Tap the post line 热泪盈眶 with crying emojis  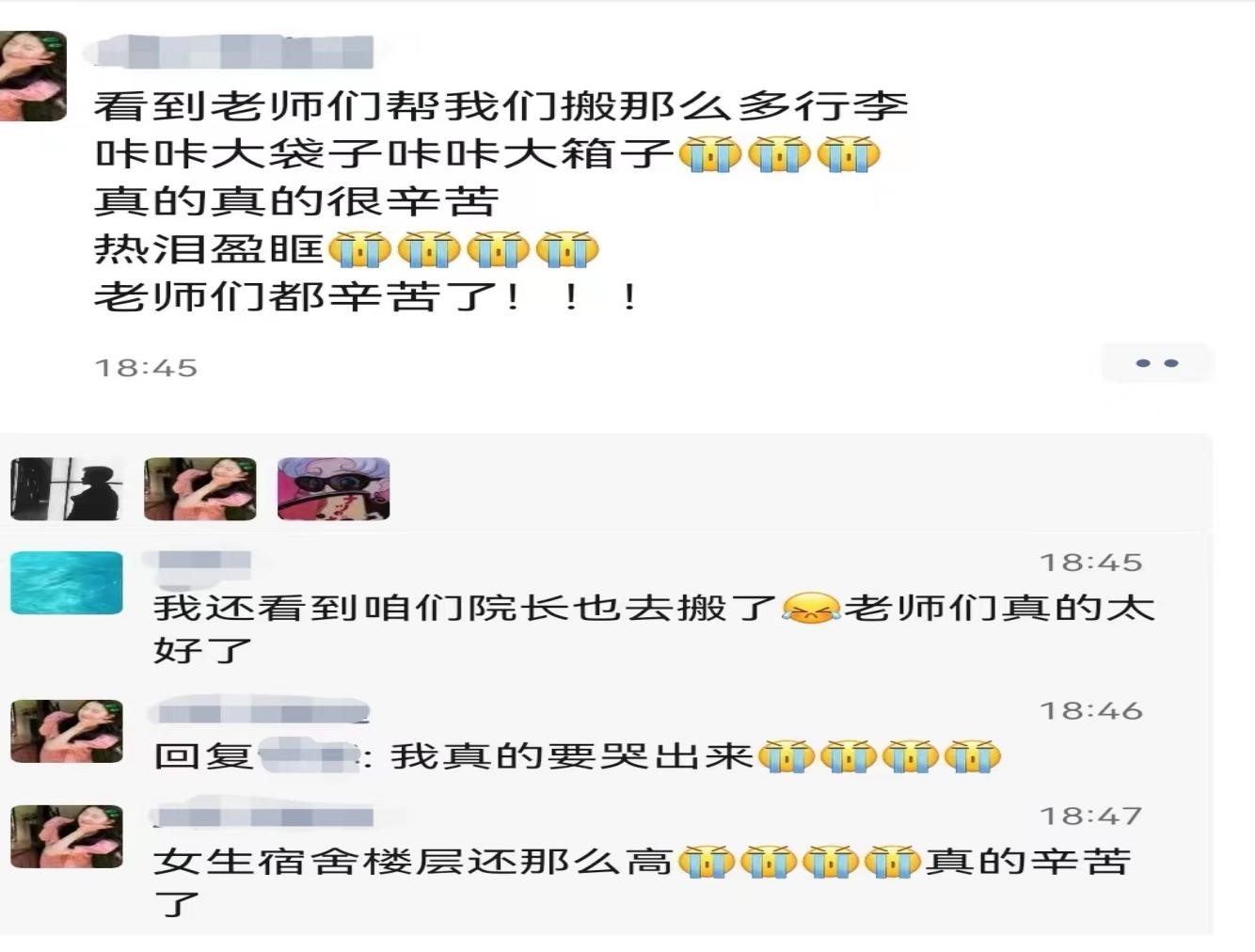coord(346,249)
